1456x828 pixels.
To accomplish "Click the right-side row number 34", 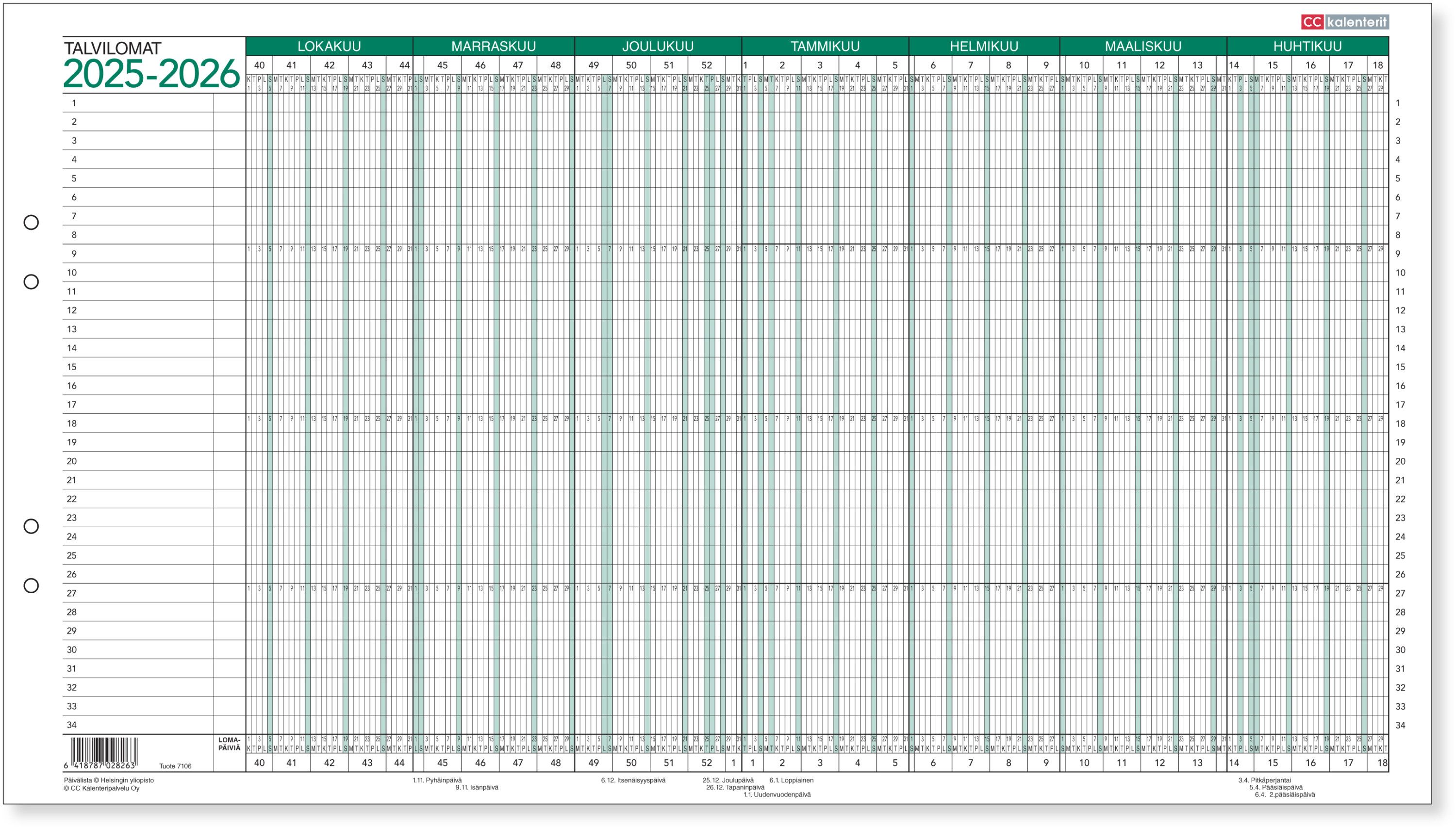I will click(x=1400, y=725).
